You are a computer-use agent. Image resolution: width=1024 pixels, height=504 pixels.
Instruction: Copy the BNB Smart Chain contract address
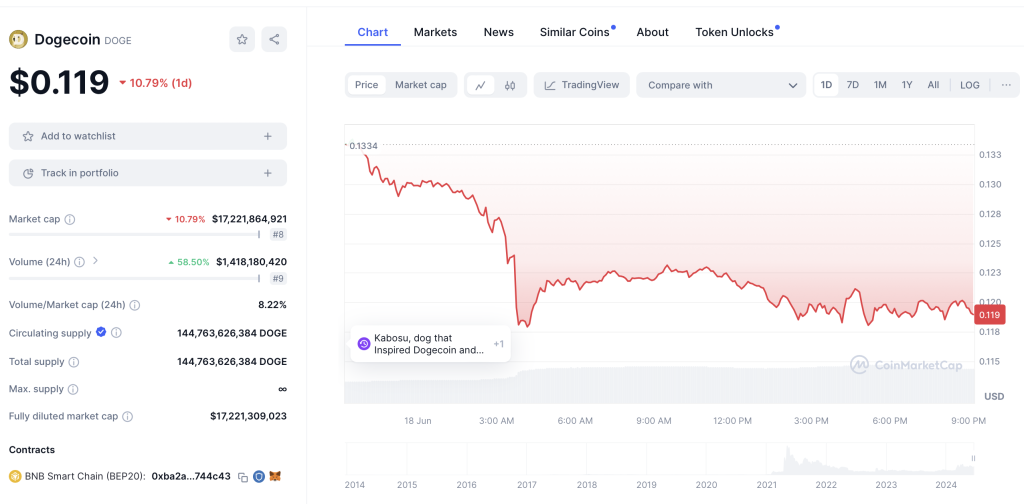point(242,477)
